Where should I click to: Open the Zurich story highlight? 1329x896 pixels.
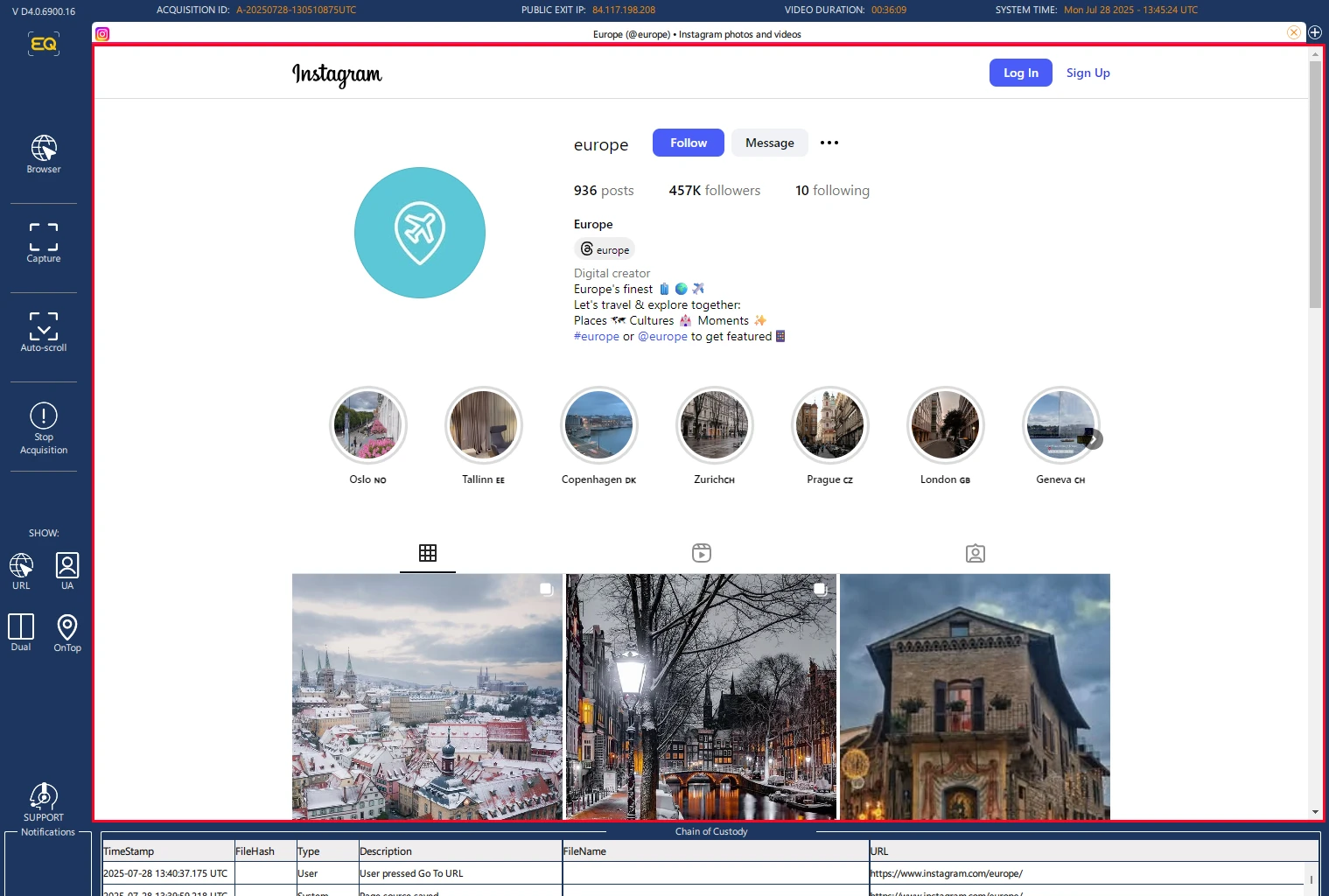(x=715, y=425)
